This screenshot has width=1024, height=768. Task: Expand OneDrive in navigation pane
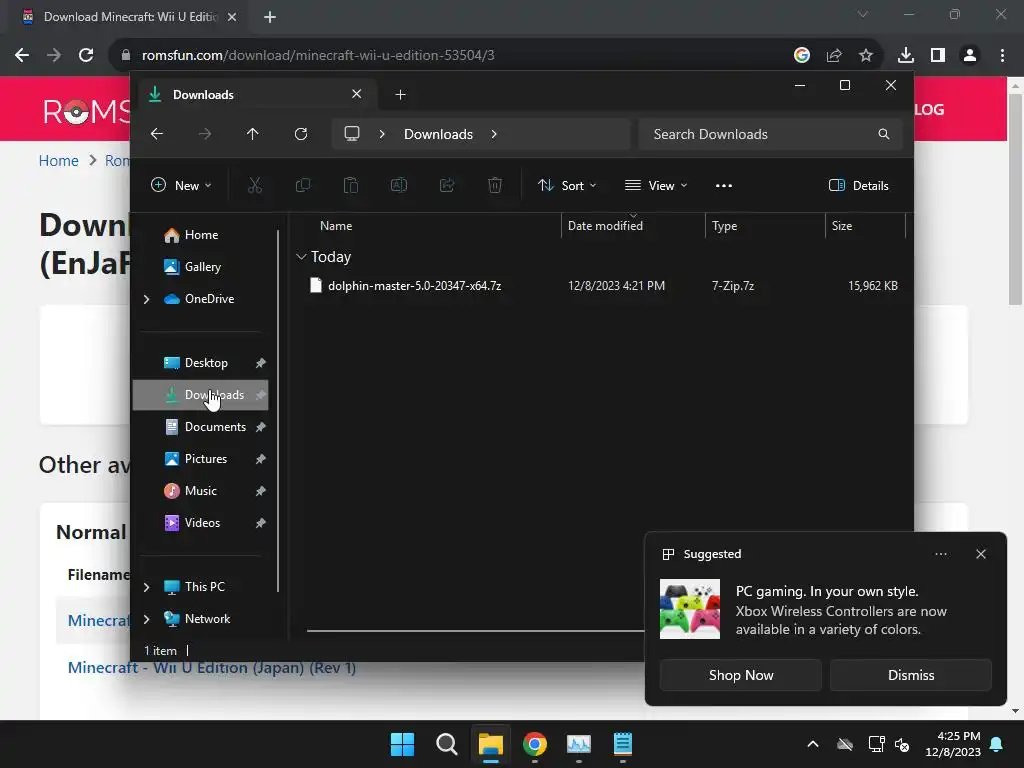tap(146, 299)
